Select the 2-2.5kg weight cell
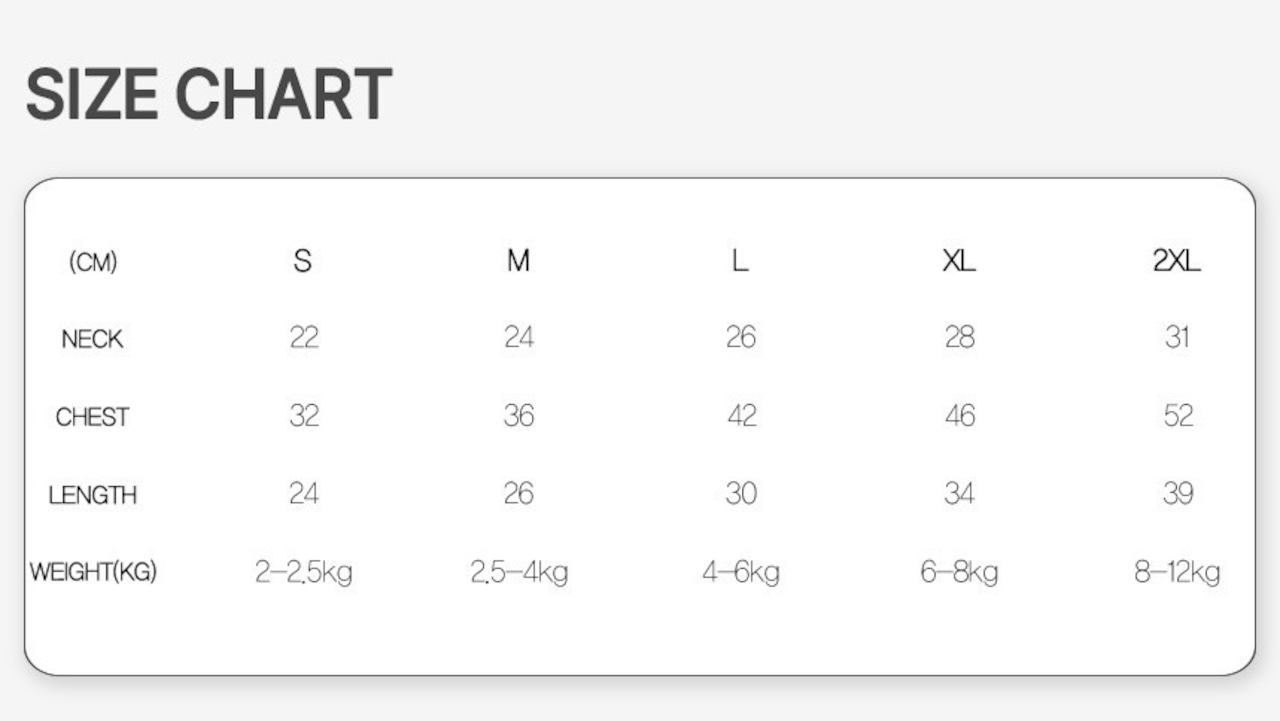This screenshot has height=721, width=1280. (304, 573)
